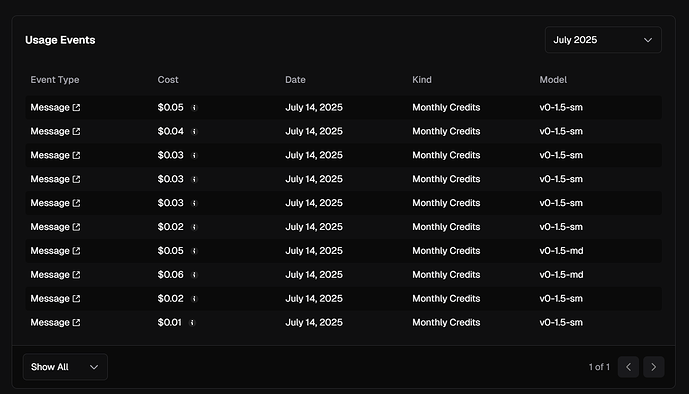
Task: Click info icon beside first $0.05 cost
Action: click(194, 108)
